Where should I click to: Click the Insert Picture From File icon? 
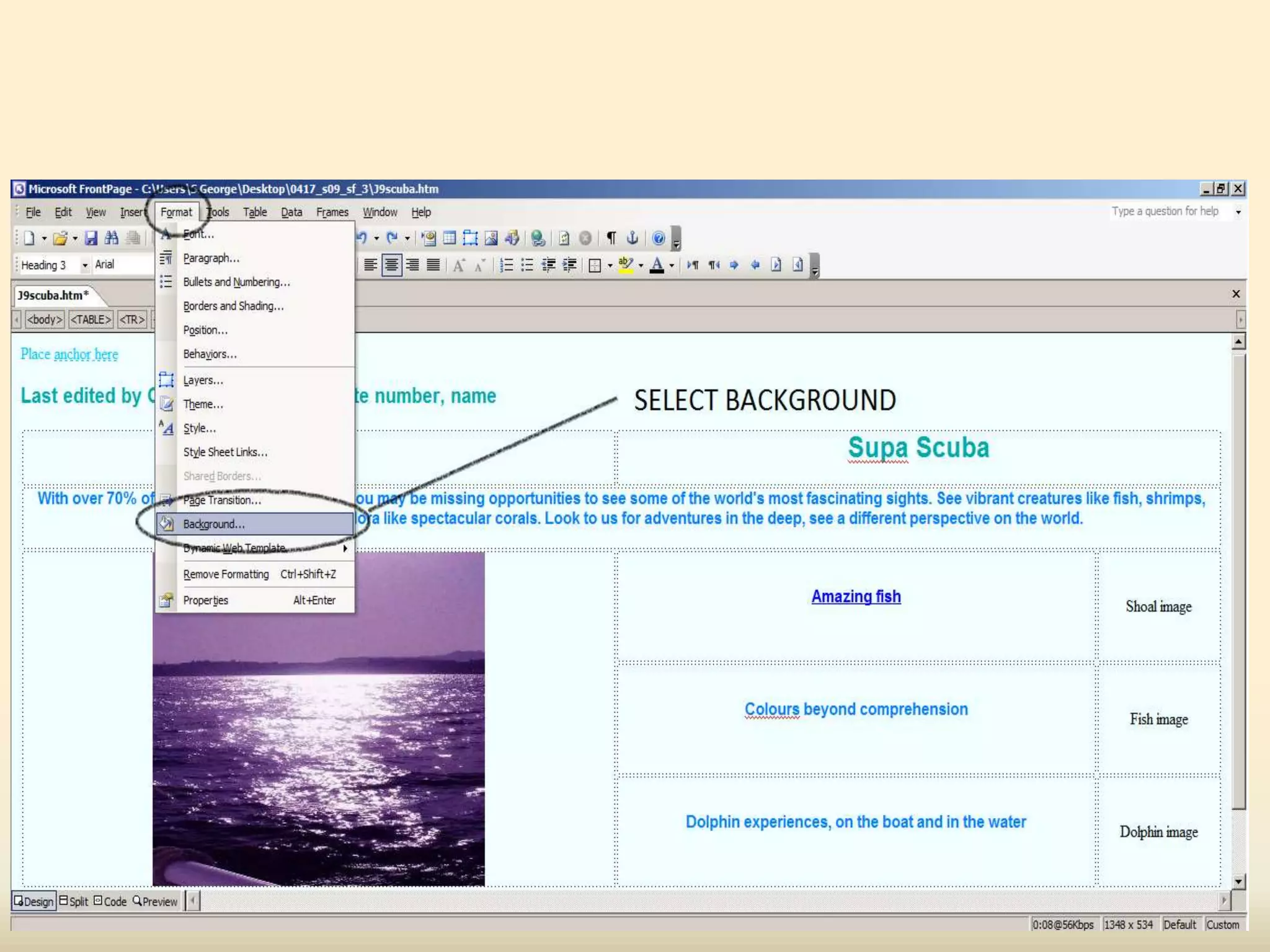491,238
